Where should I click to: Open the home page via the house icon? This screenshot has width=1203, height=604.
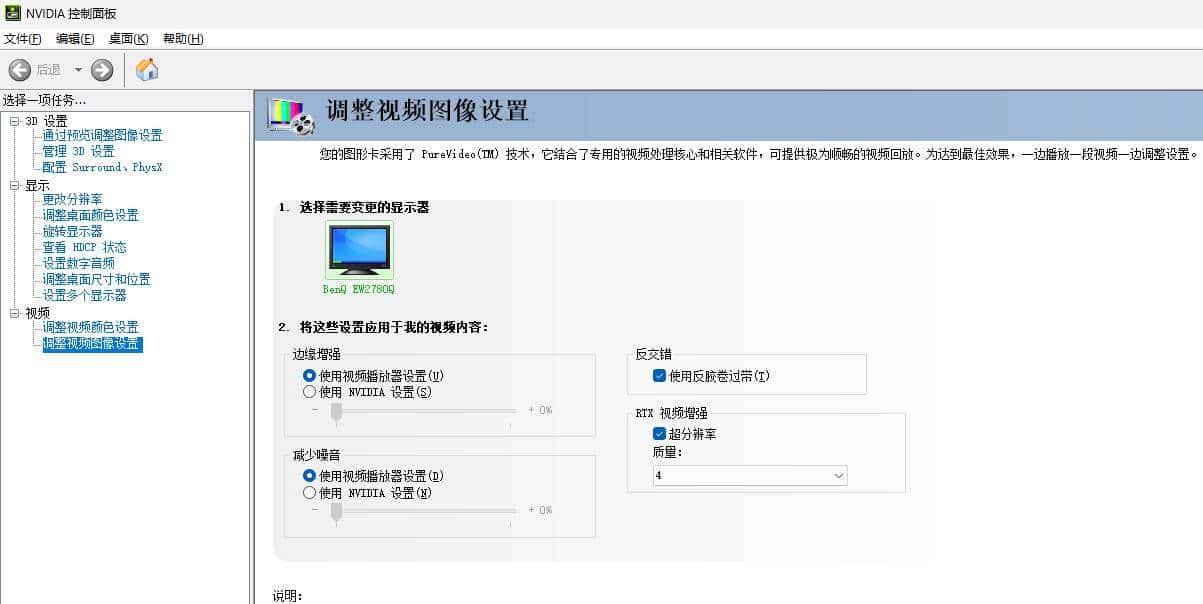pyautogui.click(x=146, y=70)
